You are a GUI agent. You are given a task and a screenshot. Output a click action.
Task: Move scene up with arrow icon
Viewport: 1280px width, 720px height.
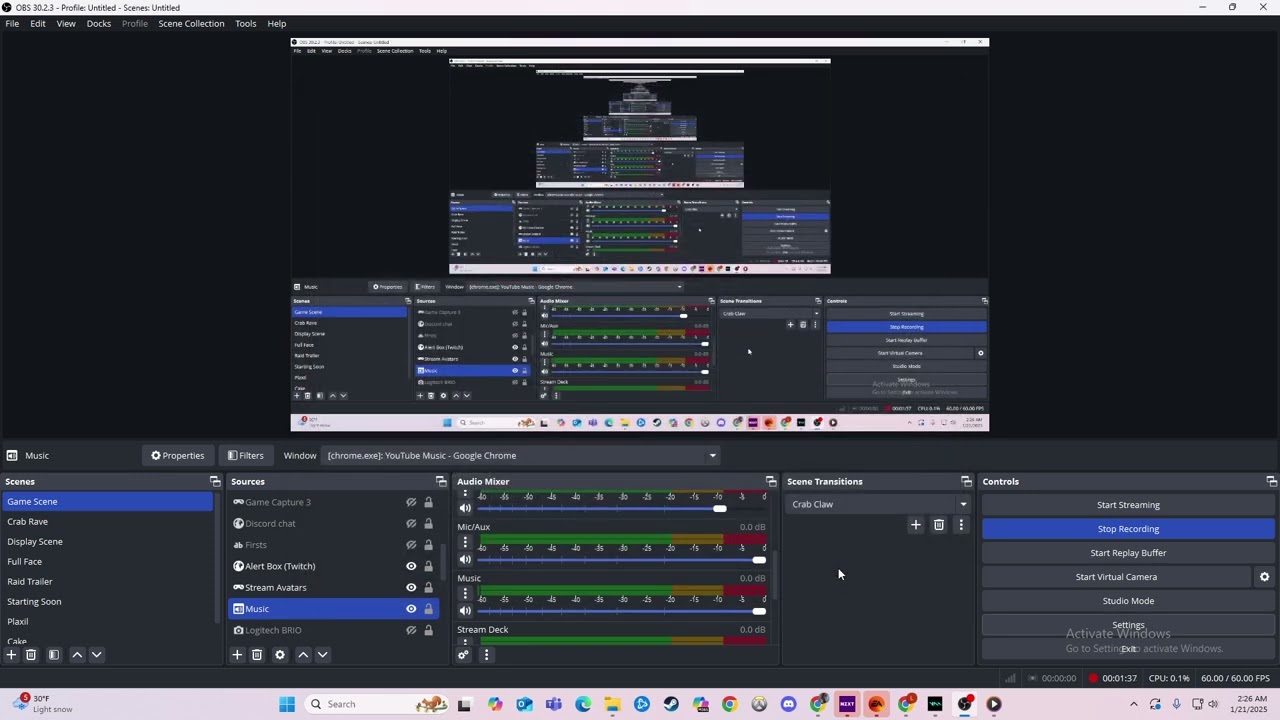[77, 655]
